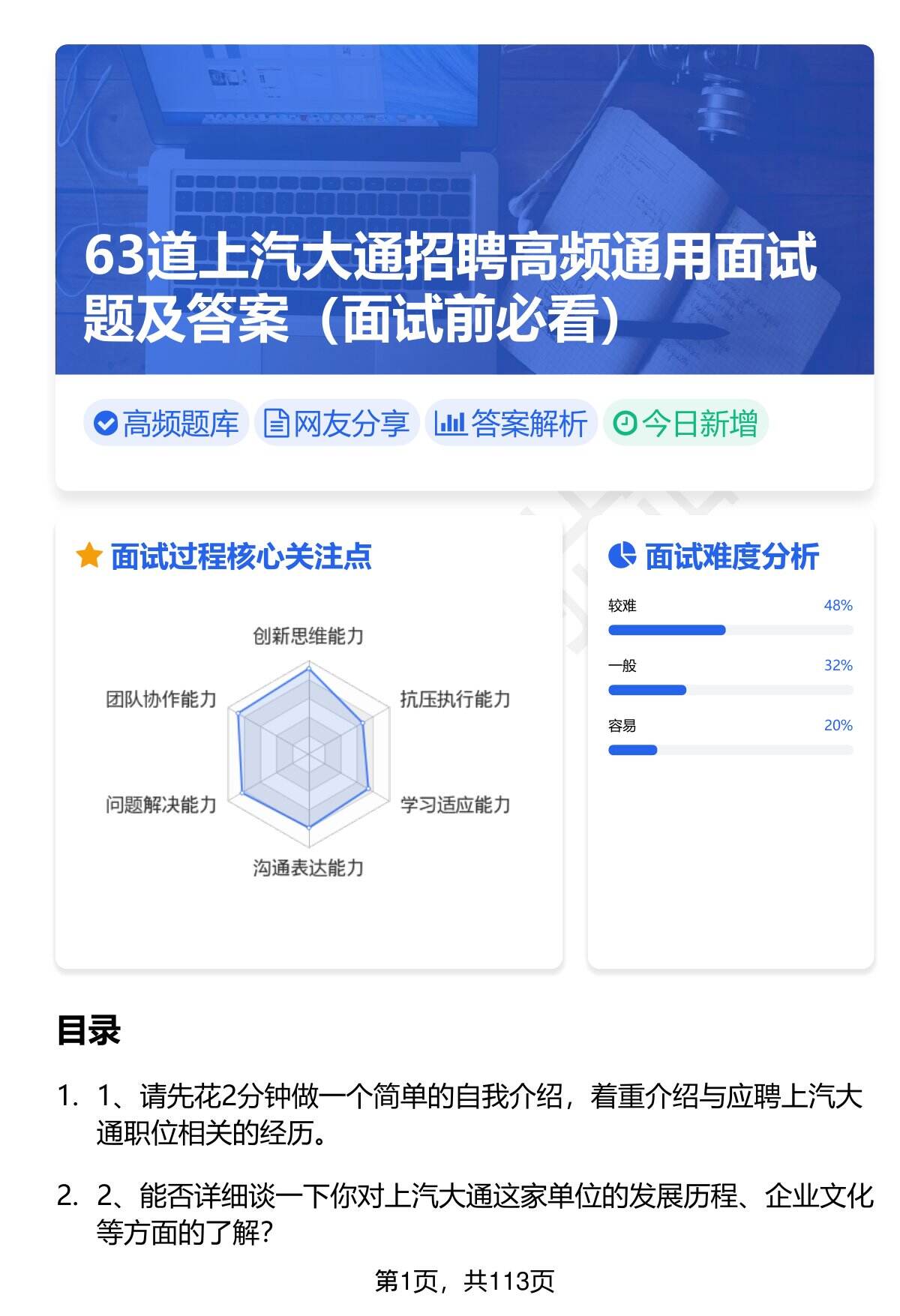900x1316 pixels.
Task: Click the 创新思维能力 radar label
Action: 308,637
